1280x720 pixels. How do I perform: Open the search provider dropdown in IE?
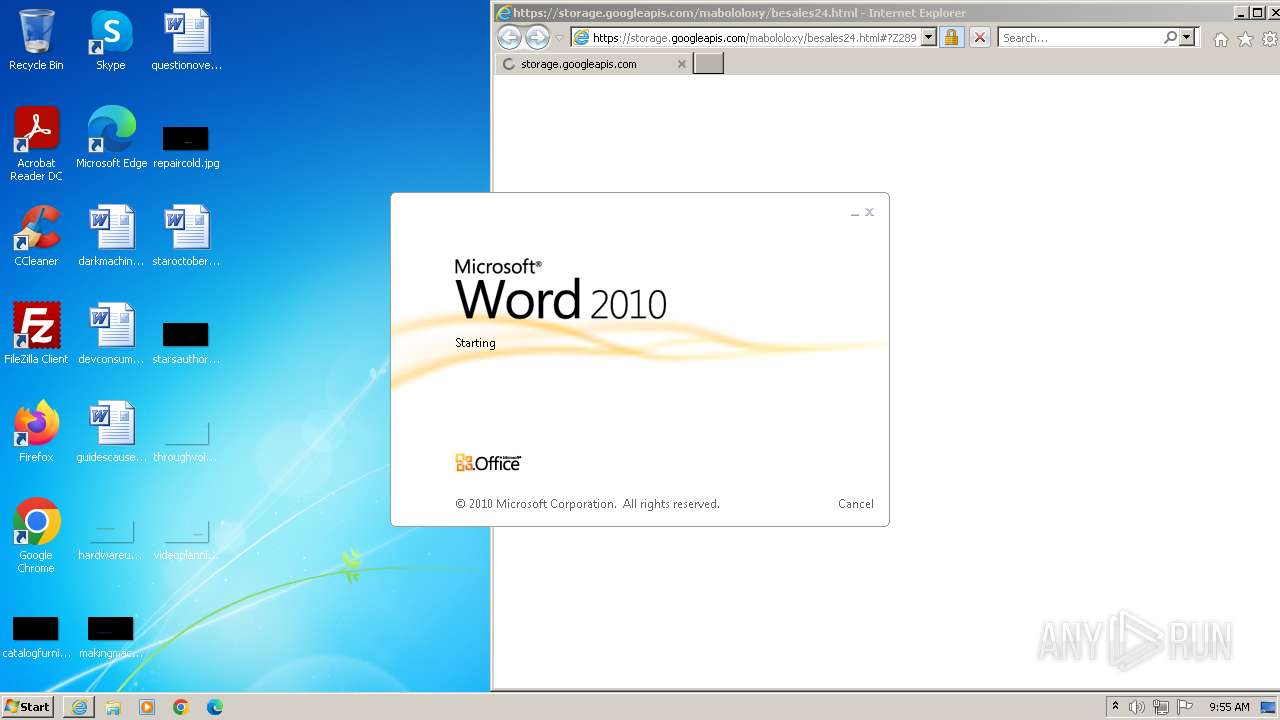click(1187, 38)
